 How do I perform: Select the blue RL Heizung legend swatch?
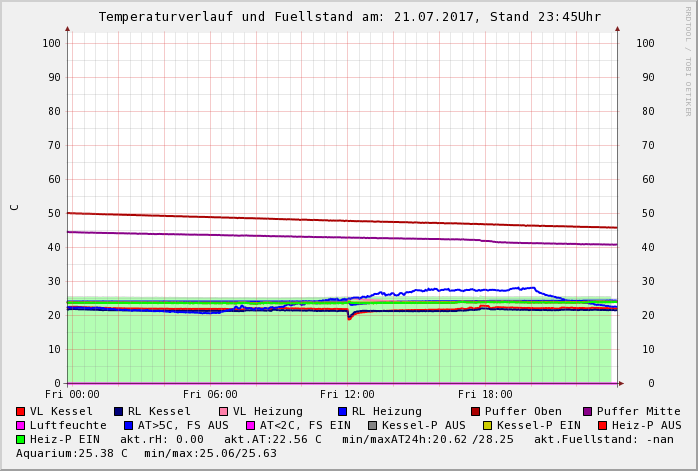click(x=342, y=412)
